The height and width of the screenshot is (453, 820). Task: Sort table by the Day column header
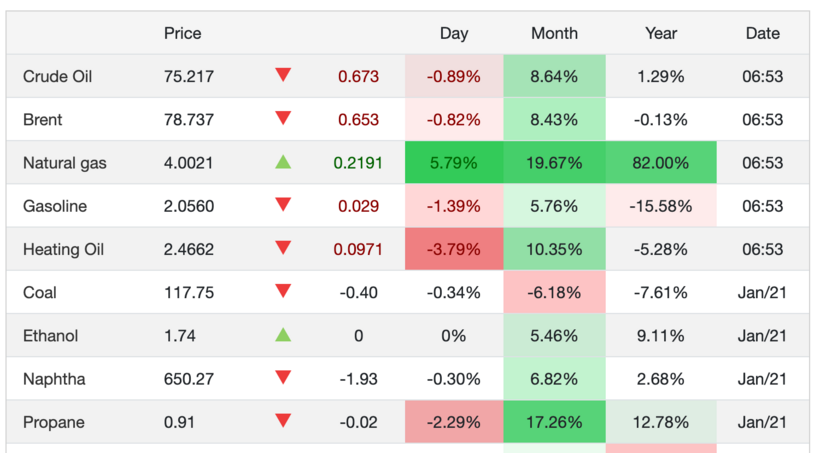454,33
